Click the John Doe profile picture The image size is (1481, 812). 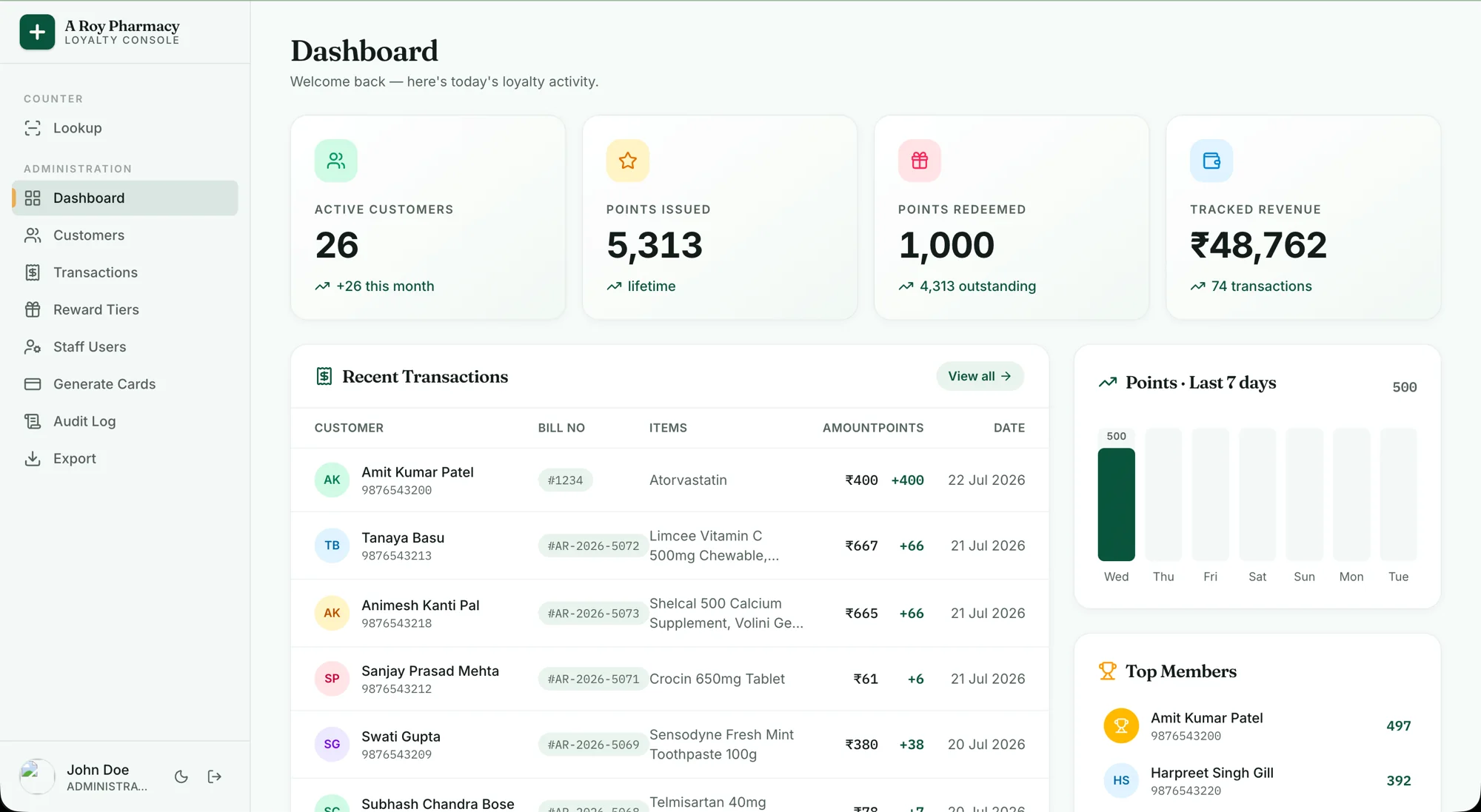(37, 776)
